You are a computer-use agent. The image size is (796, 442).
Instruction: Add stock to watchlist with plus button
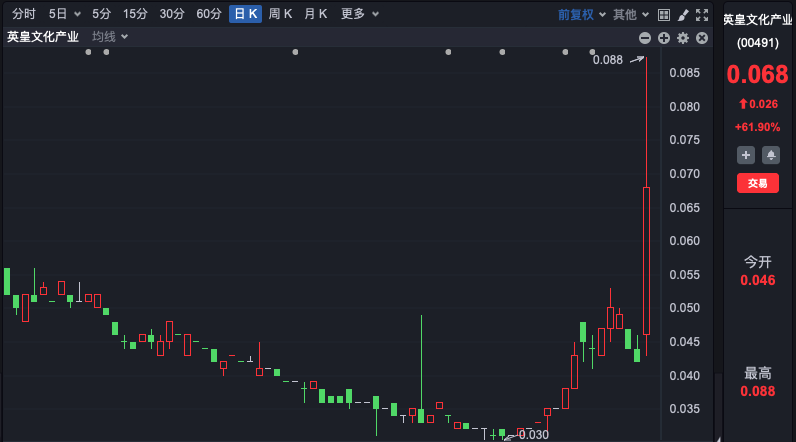tap(746, 155)
